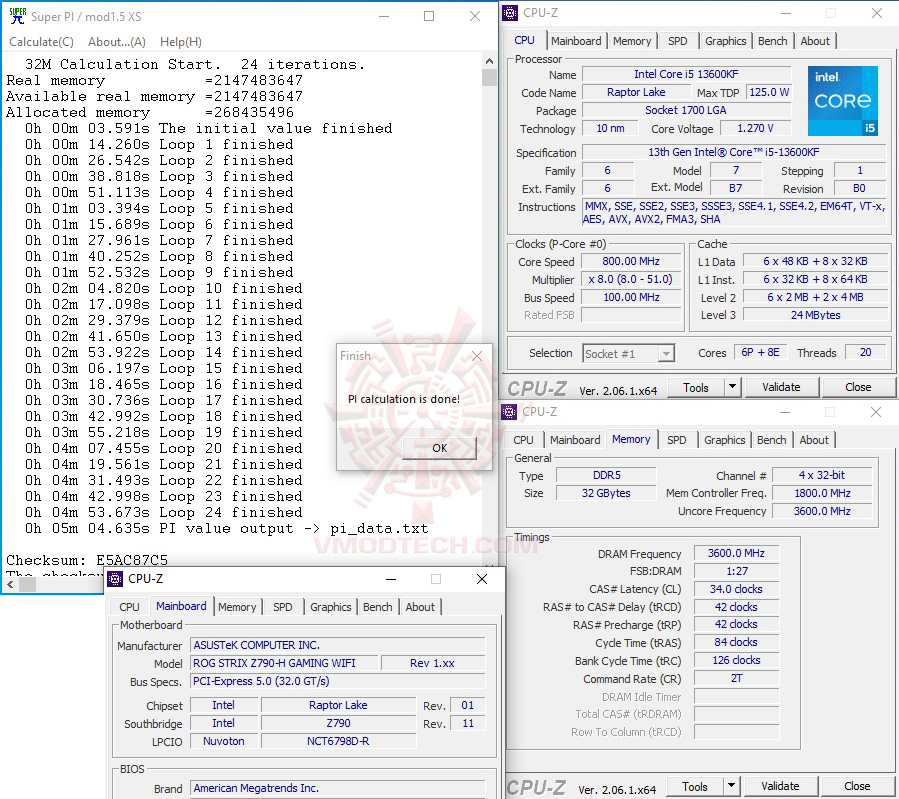Viewport: 899px width, 799px height.
Task: Minimize the Super PI window
Action: [x=384, y=17]
